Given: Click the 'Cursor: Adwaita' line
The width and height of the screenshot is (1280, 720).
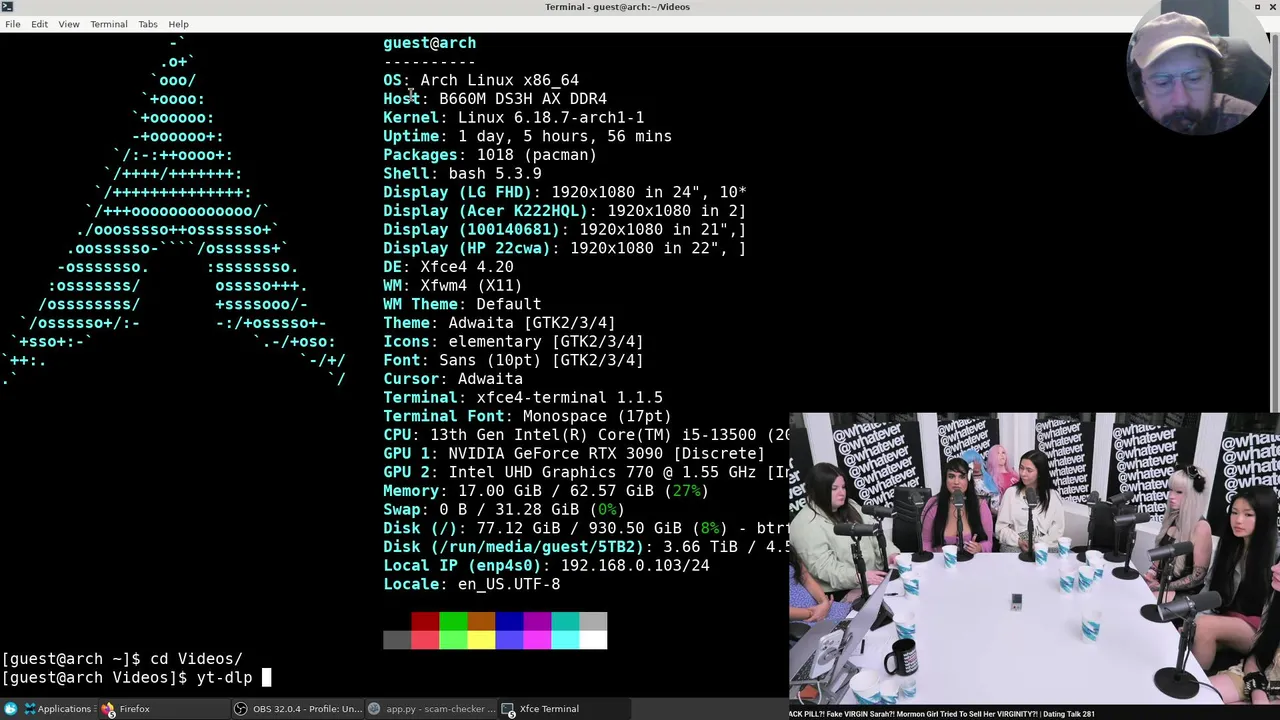Looking at the screenshot, I should [x=453, y=379].
